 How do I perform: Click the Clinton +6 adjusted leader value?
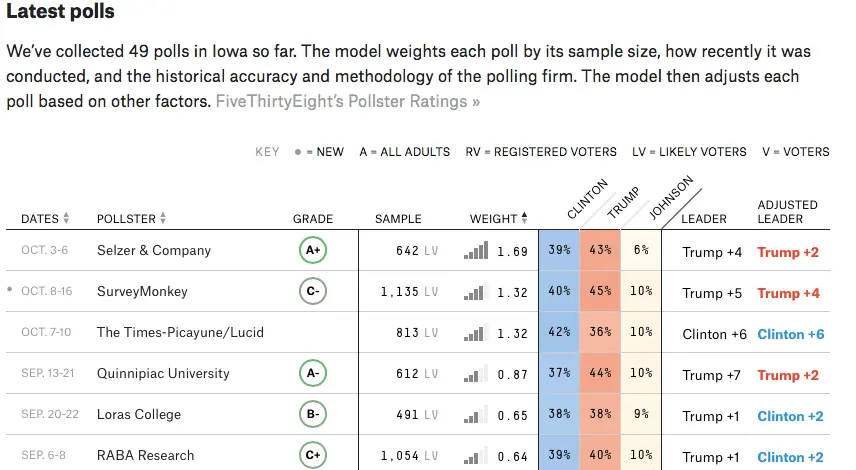click(790, 334)
